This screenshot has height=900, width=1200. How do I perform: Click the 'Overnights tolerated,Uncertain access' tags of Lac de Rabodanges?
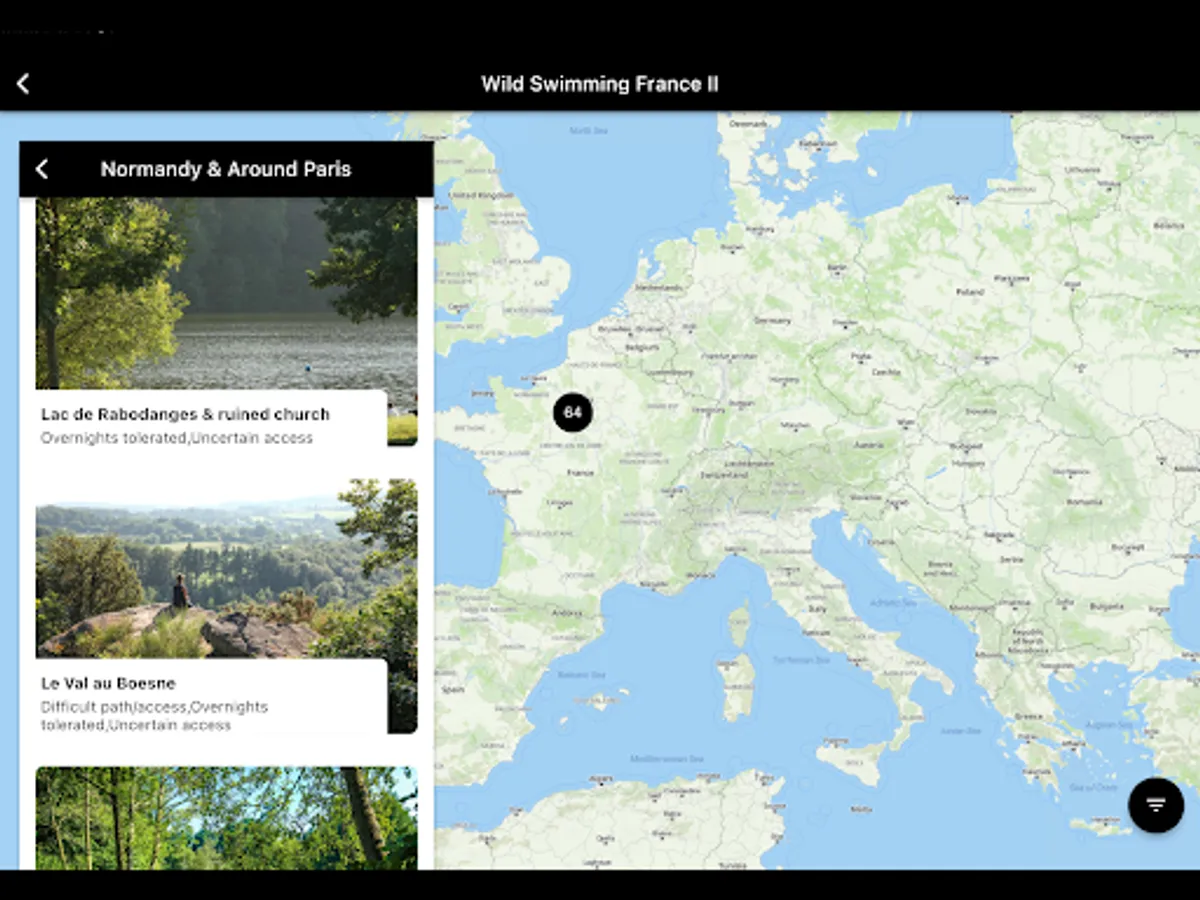177,438
